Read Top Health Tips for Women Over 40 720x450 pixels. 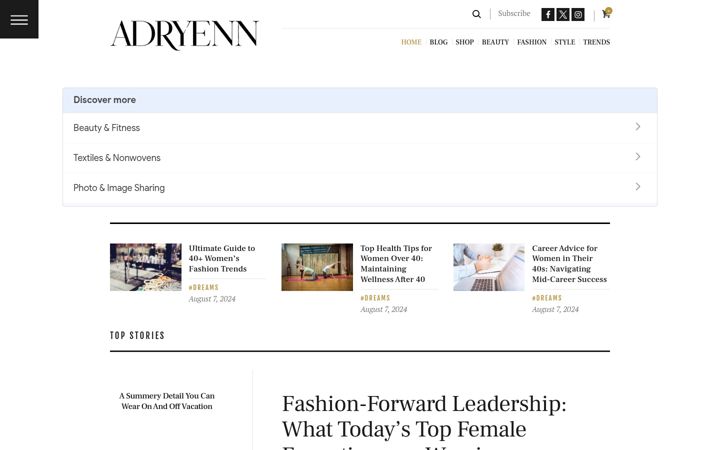396,264
